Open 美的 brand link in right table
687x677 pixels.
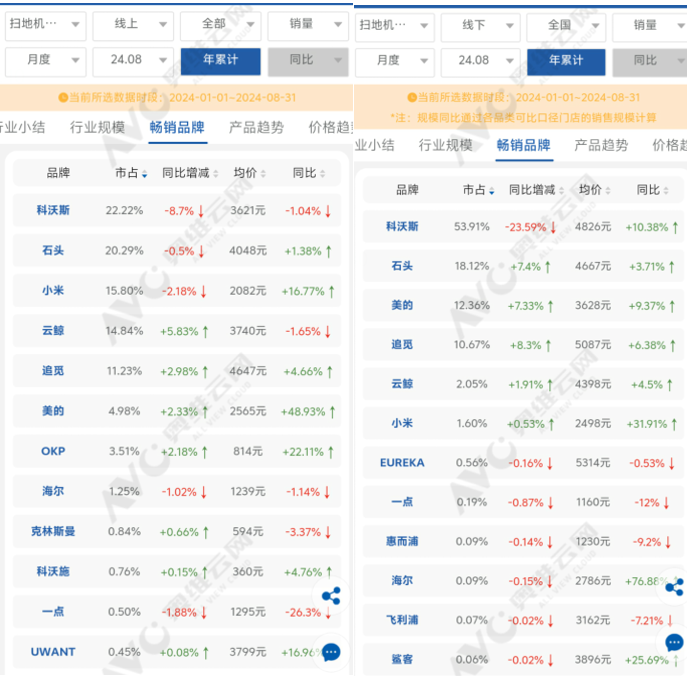[x=402, y=305]
